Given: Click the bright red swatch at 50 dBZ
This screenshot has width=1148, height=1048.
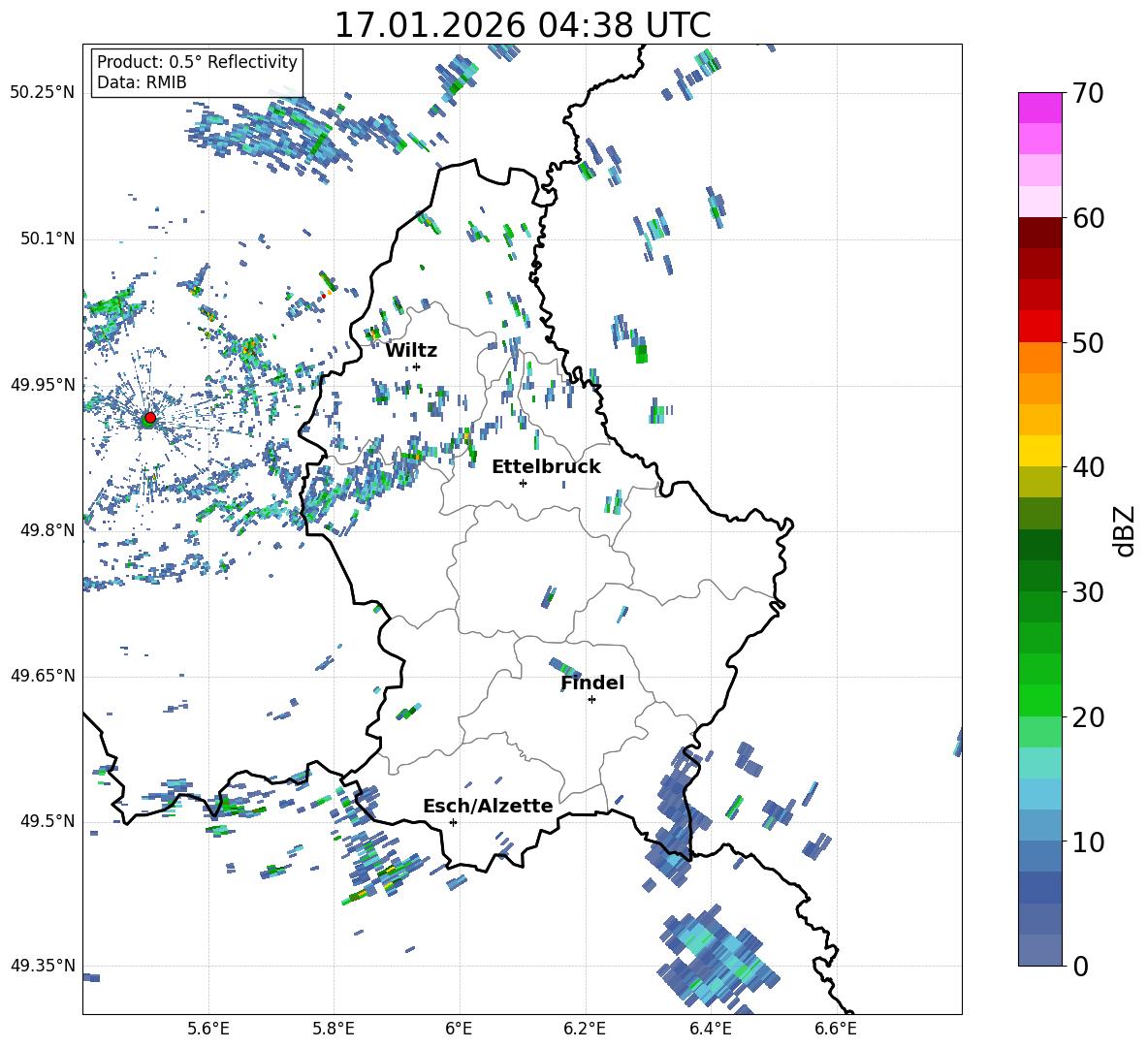Looking at the screenshot, I should click(1039, 327).
